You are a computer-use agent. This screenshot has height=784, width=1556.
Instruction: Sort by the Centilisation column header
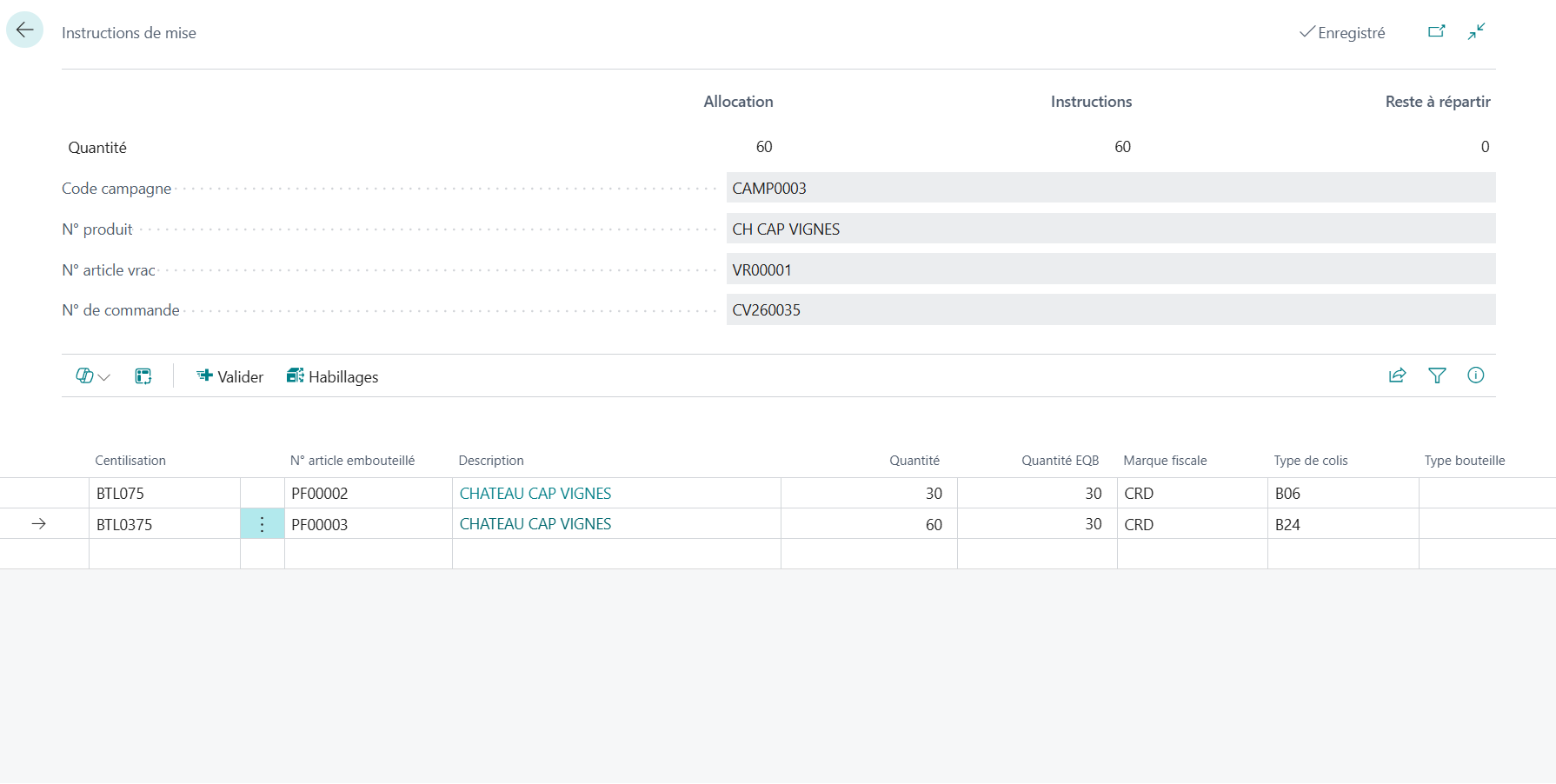[x=130, y=461]
